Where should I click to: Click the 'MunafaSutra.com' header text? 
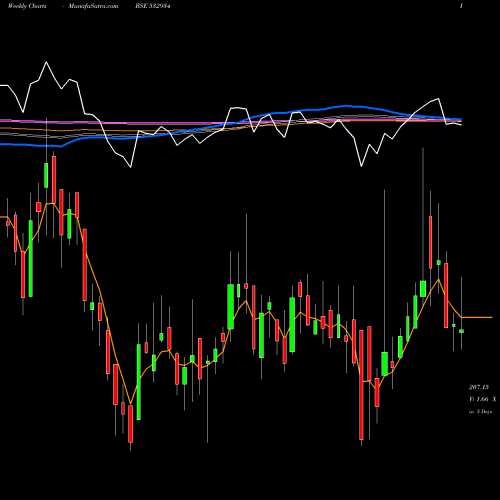pyautogui.click(x=93, y=6)
